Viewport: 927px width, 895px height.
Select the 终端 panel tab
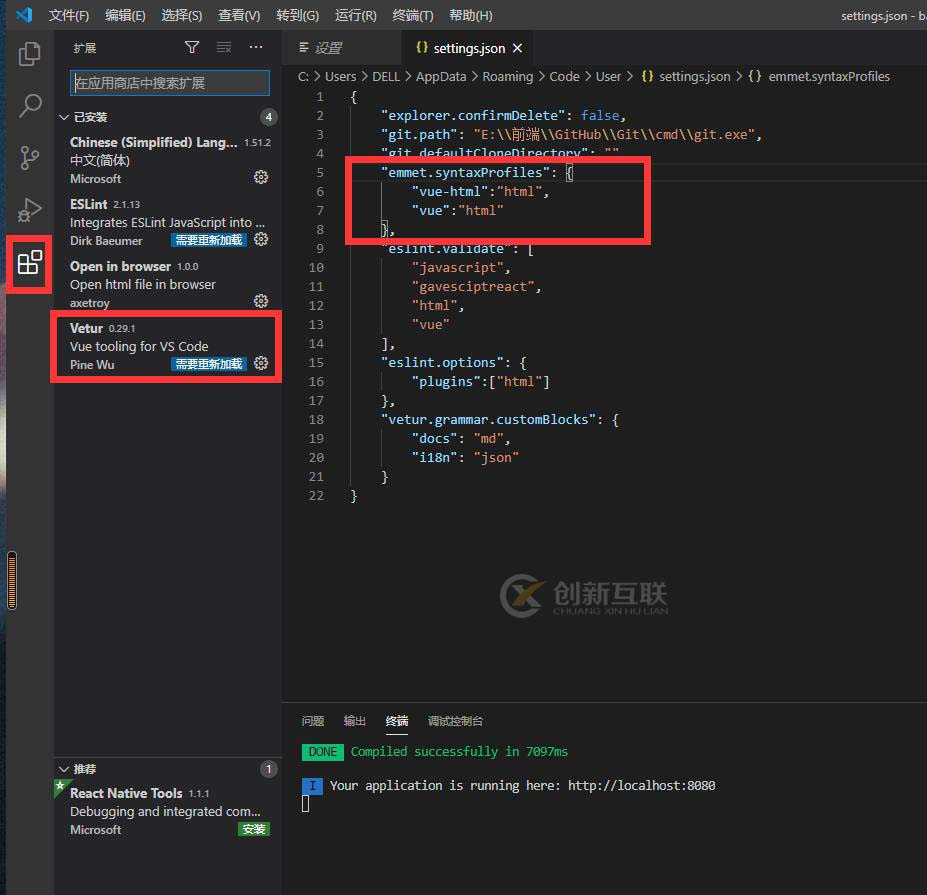click(397, 721)
